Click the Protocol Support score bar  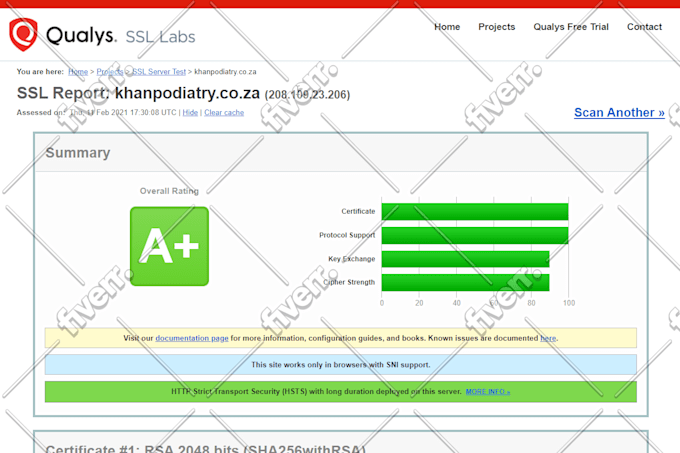(475, 235)
